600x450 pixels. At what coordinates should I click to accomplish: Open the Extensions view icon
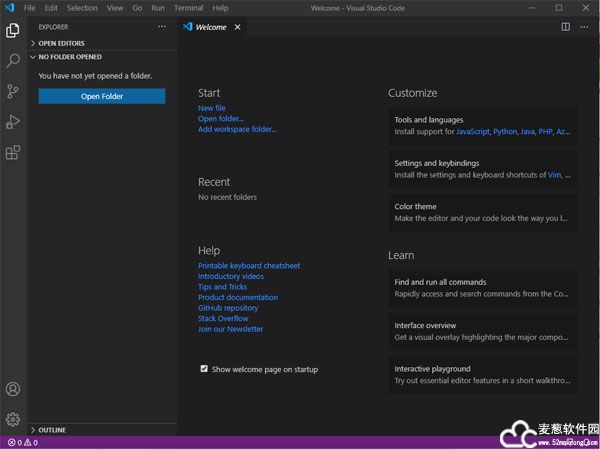point(13,153)
